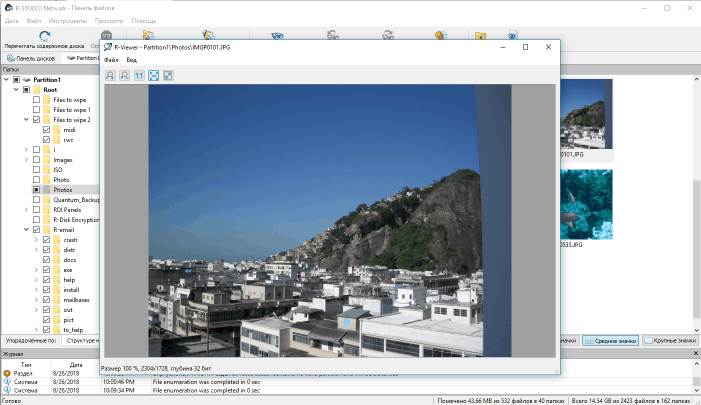Switch to the Панель дисков tab

[x=31, y=58]
